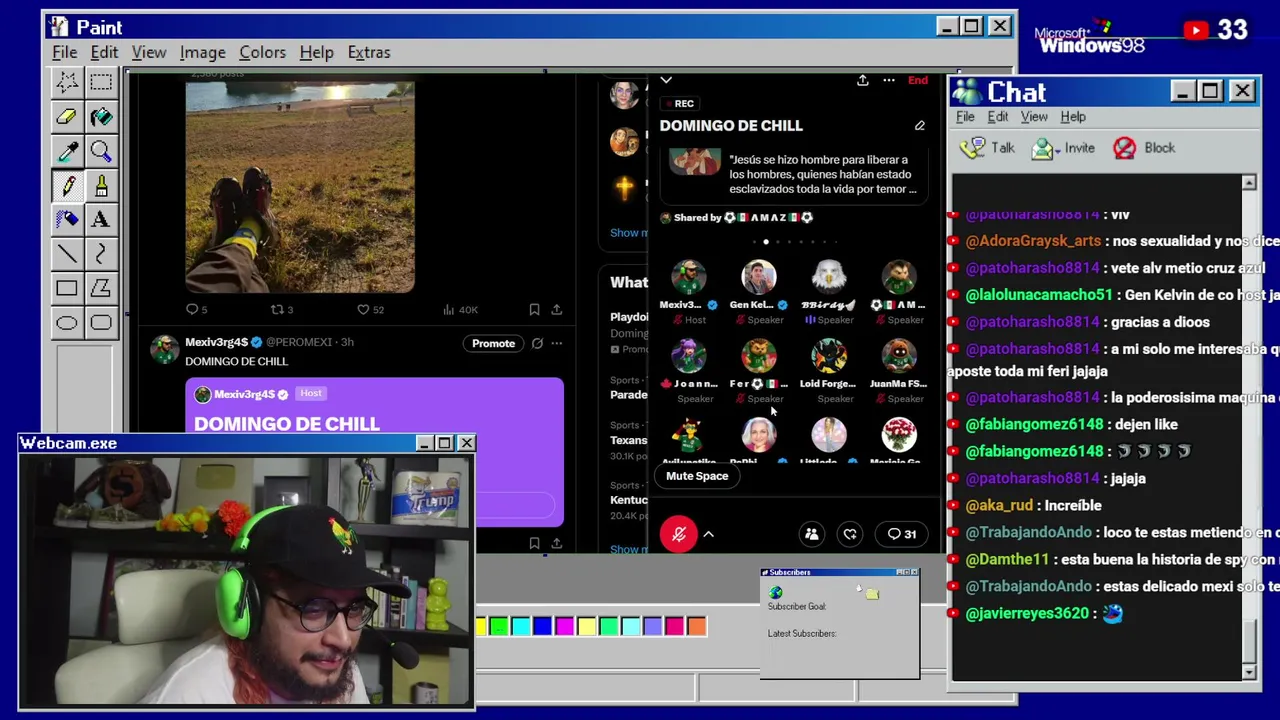1280x720 pixels.
Task: Select the Airbrush tool in Paint
Action: click(x=67, y=219)
